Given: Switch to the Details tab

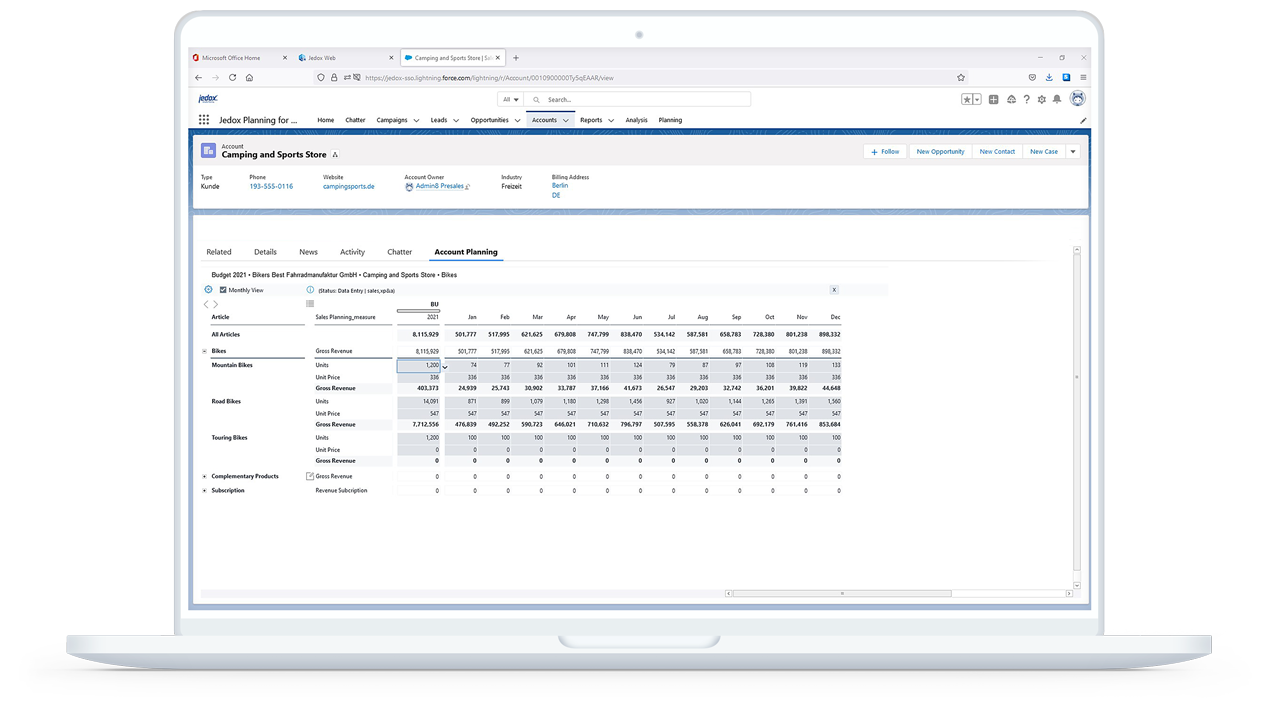Looking at the screenshot, I should point(265,252).
